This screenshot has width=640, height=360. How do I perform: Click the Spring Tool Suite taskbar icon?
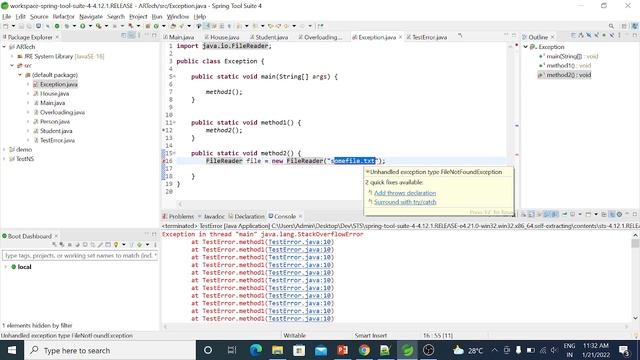[x=407, y=350]
